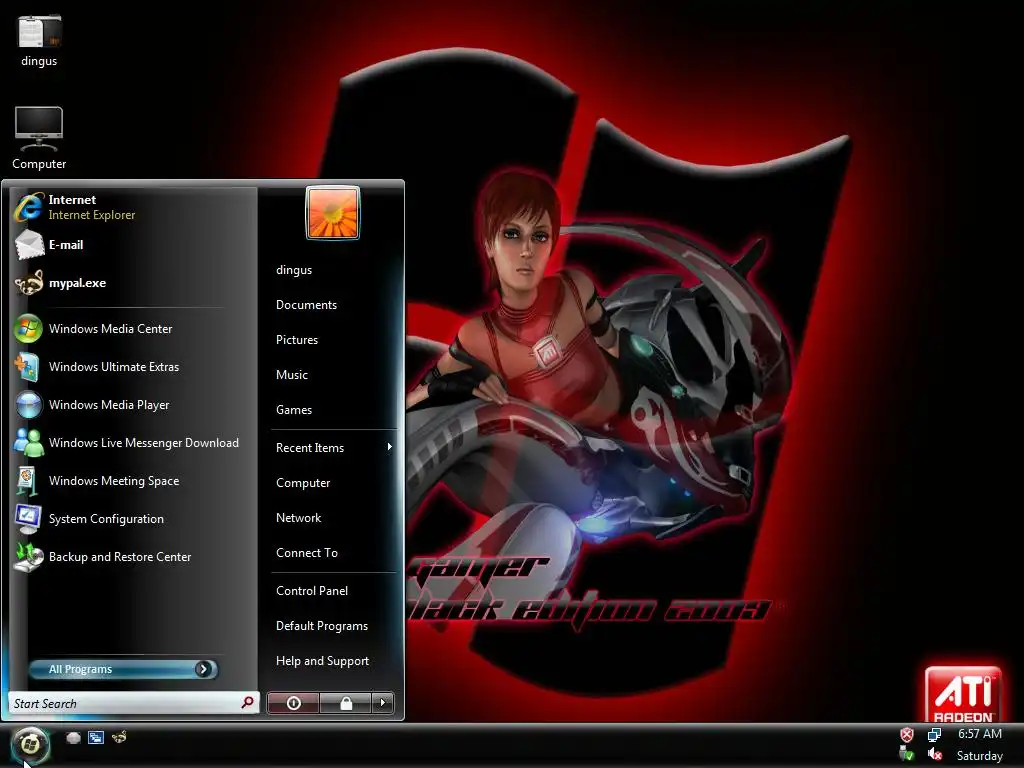Open Computer from Start menu right pane

click(x=303, y=483)
